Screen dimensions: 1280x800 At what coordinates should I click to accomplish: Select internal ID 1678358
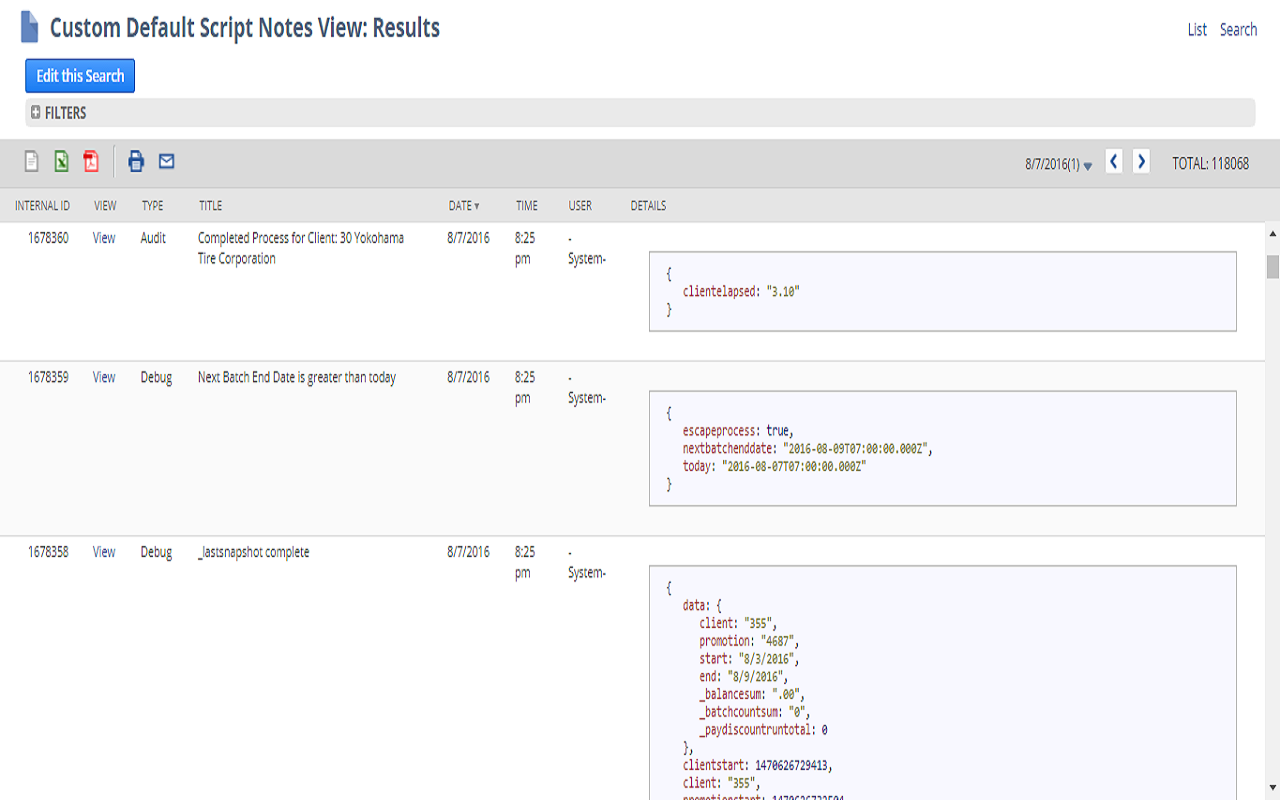[48, 552]
